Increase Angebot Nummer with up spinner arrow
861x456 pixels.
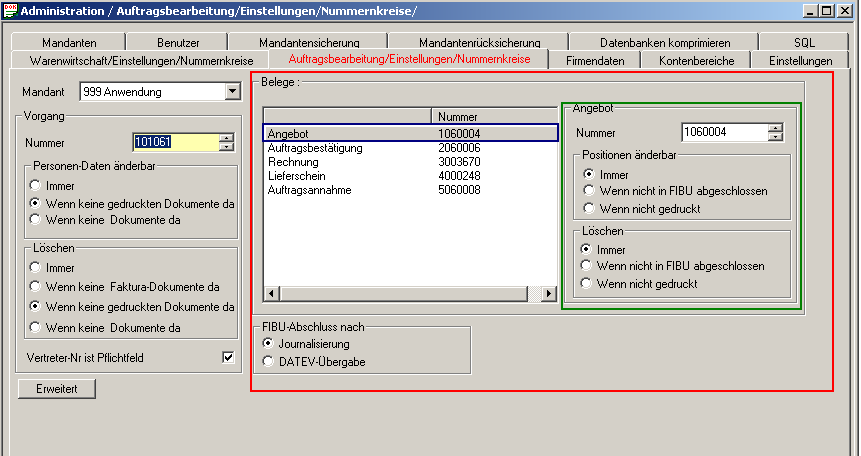pos(775,128)
